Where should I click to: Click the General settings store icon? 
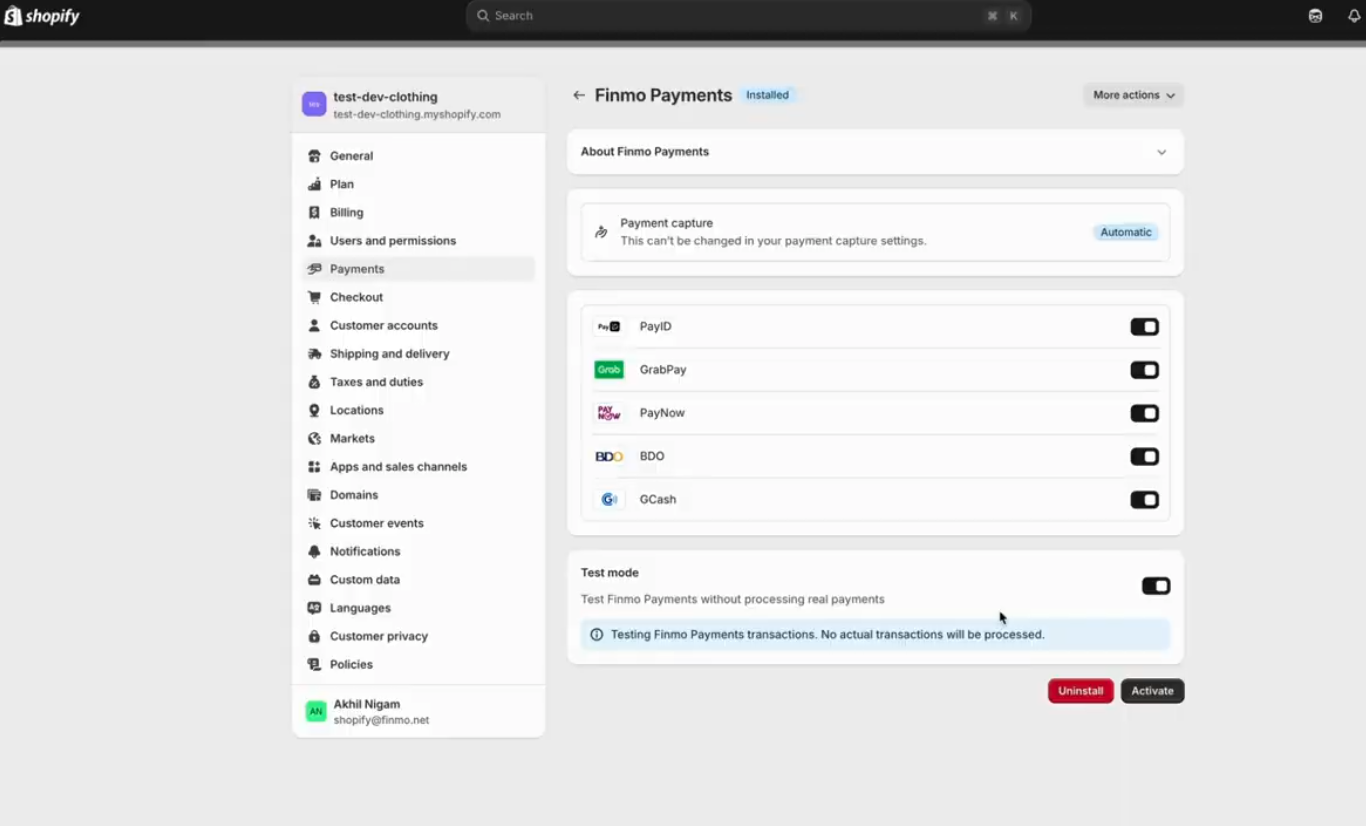click(314, 156)
